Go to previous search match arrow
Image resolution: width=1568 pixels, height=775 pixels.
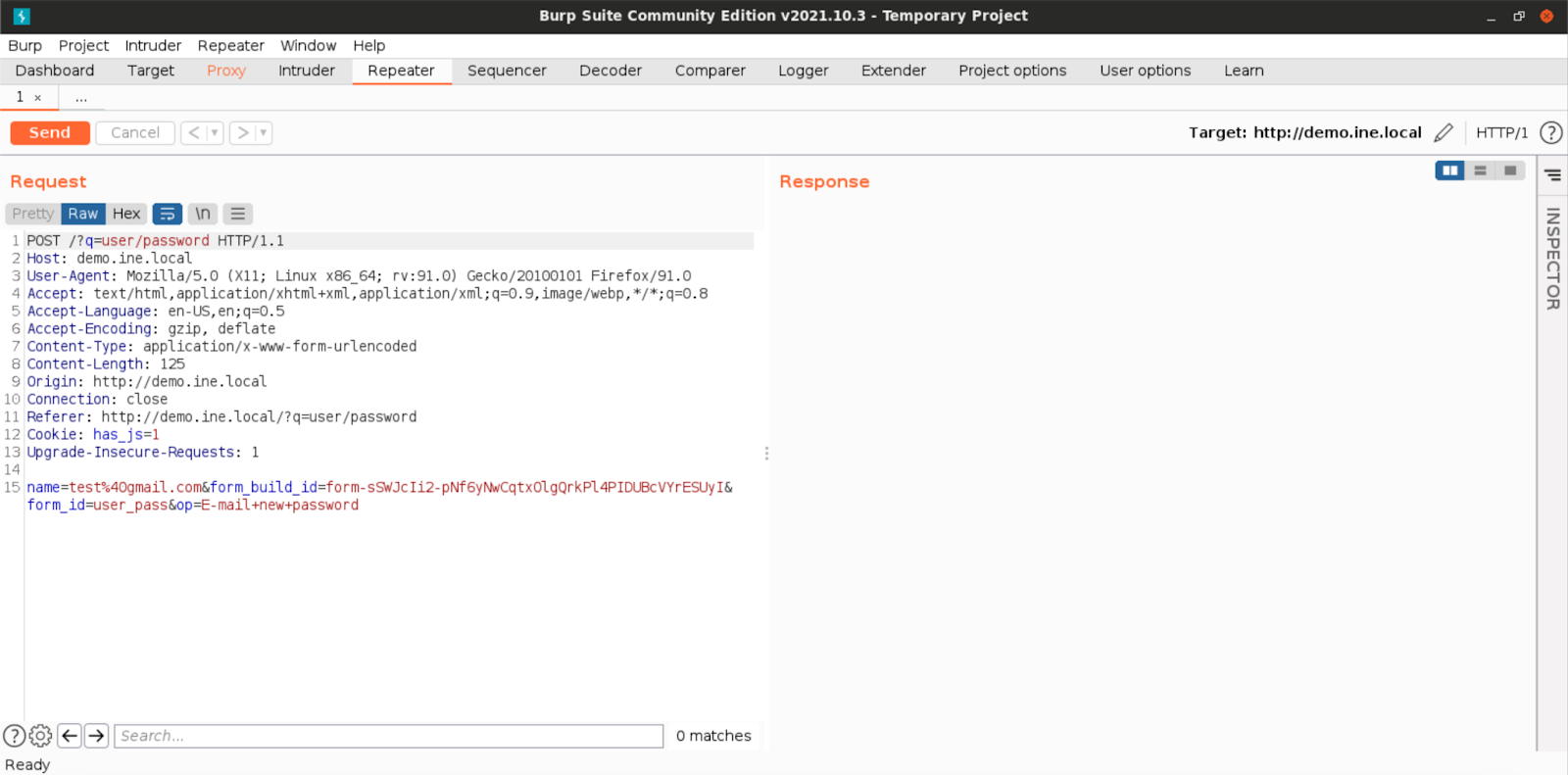pos(70,736)
